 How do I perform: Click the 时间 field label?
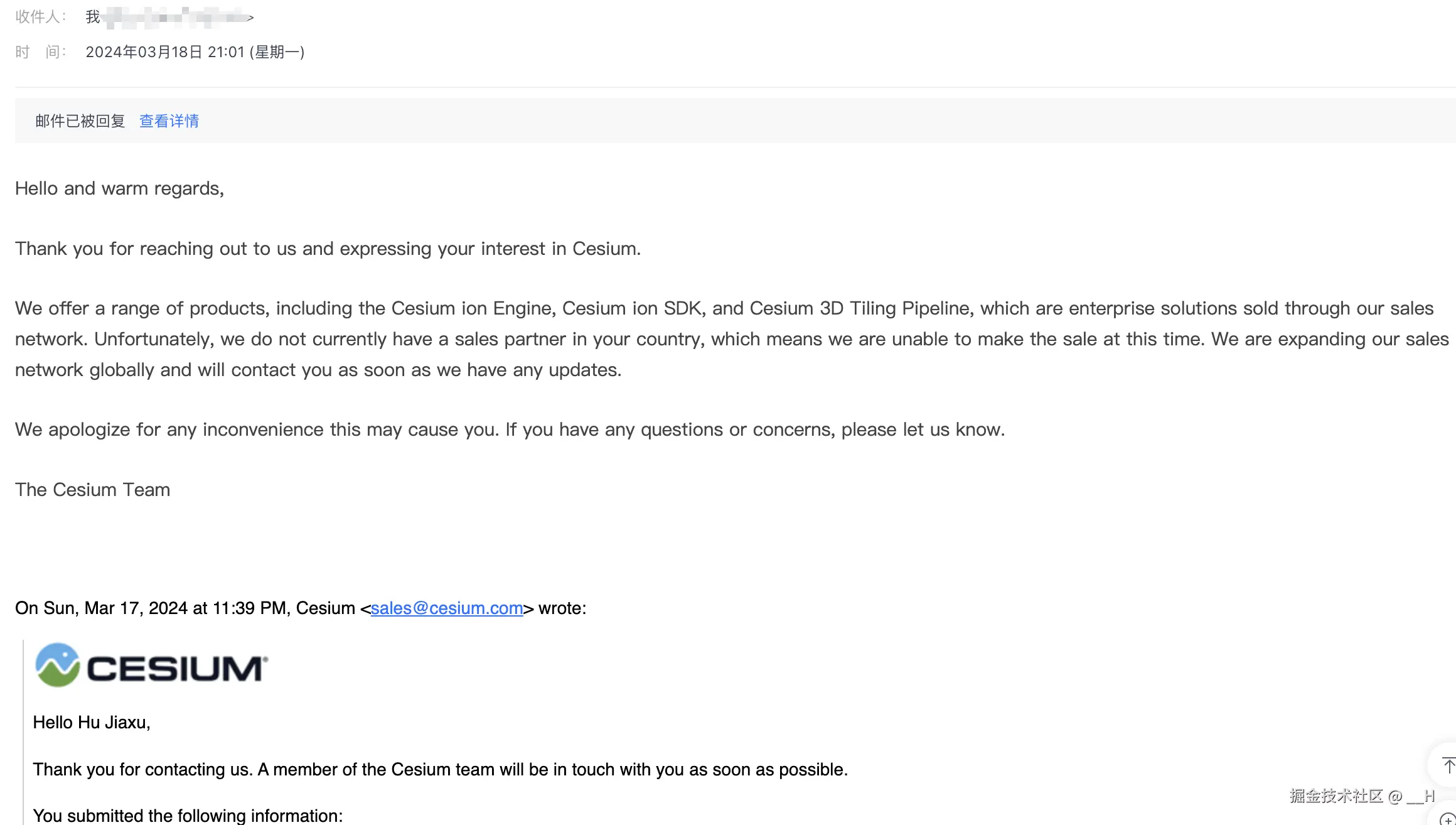[x=40, y=52]
